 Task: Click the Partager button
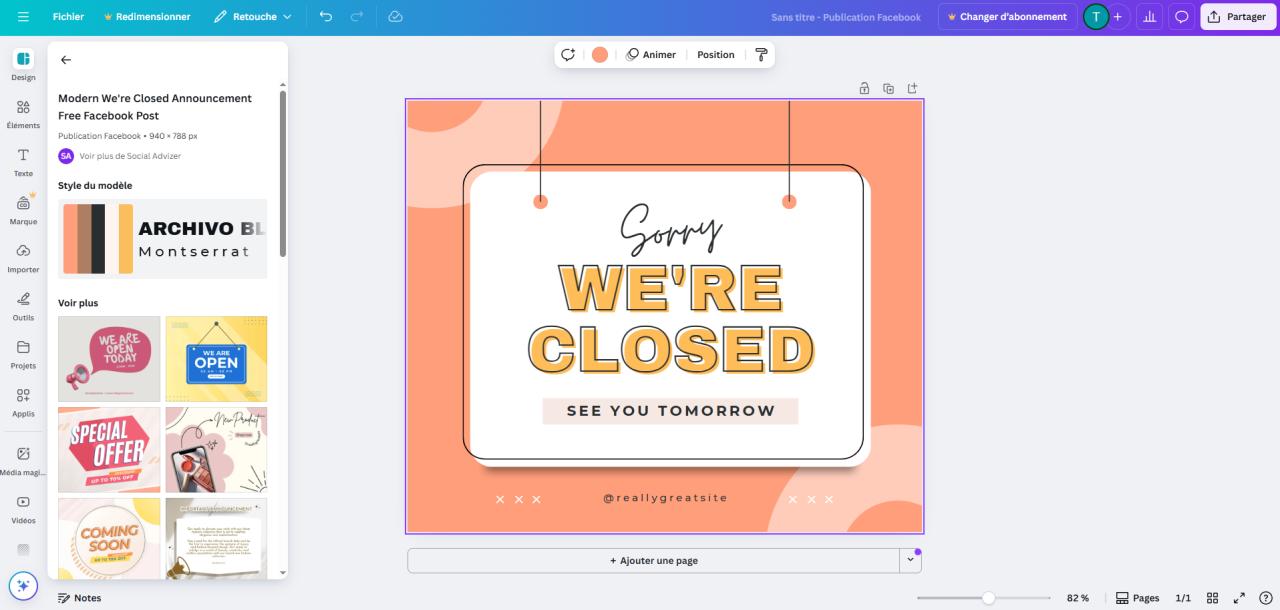[x=1237, y=16]
